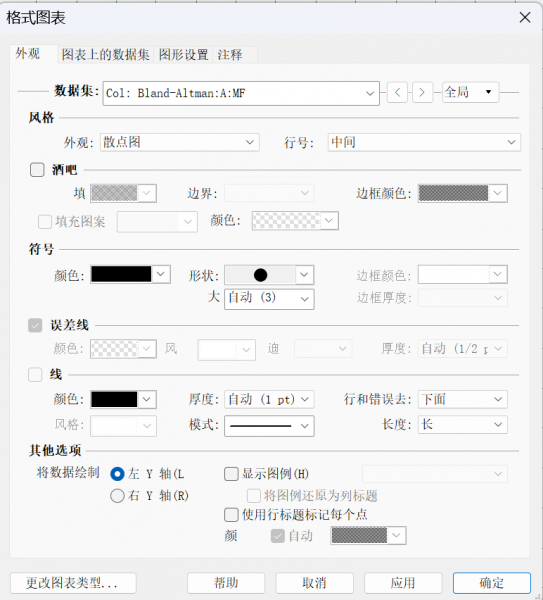This screenshot has height=600, width=543.
Task: Click the 帮助 button
Action: tap(226, 583)
